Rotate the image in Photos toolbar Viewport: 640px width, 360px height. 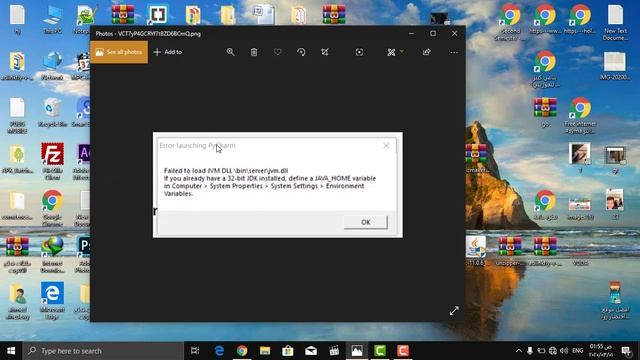[301, 52]
